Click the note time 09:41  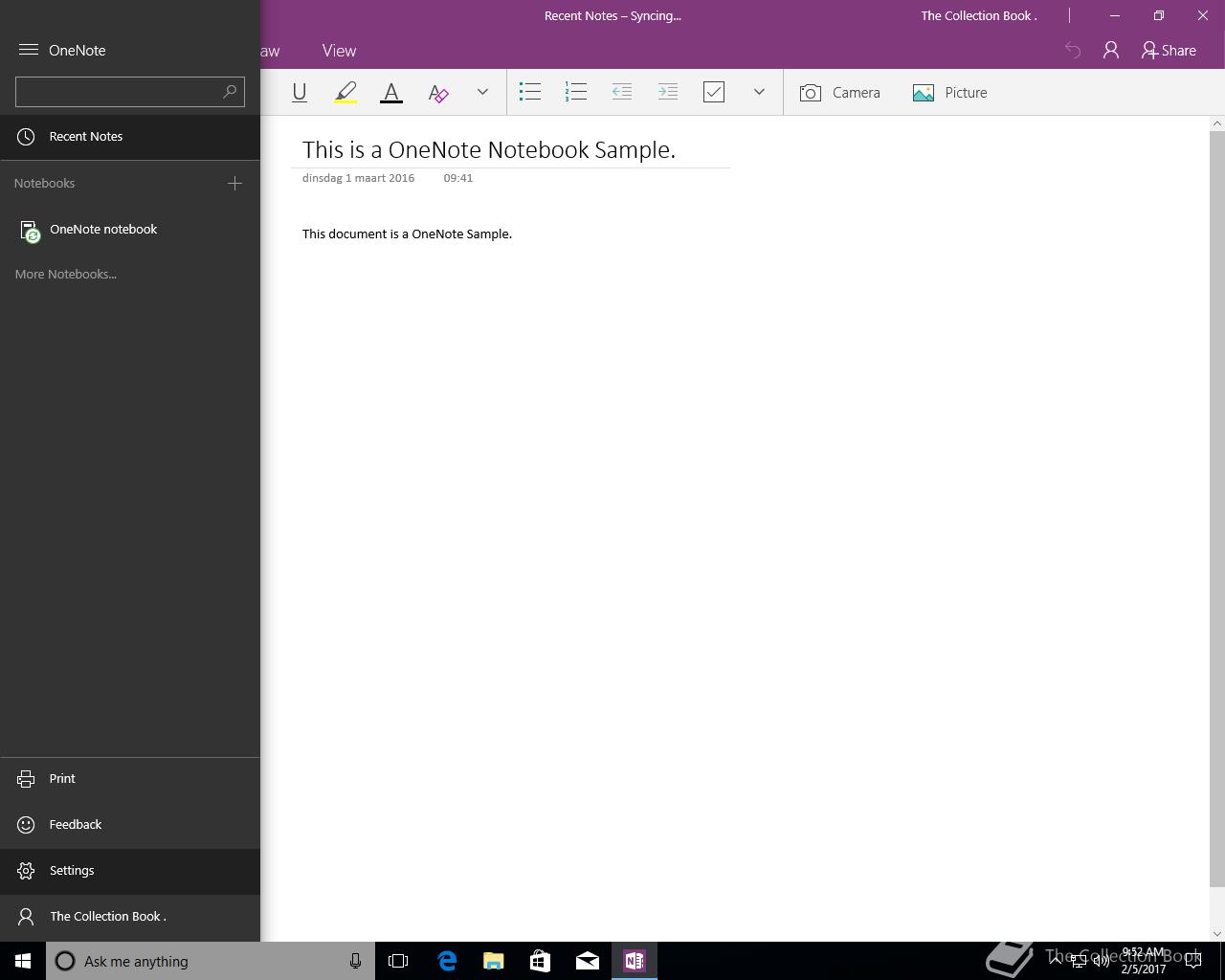[457, 178]
